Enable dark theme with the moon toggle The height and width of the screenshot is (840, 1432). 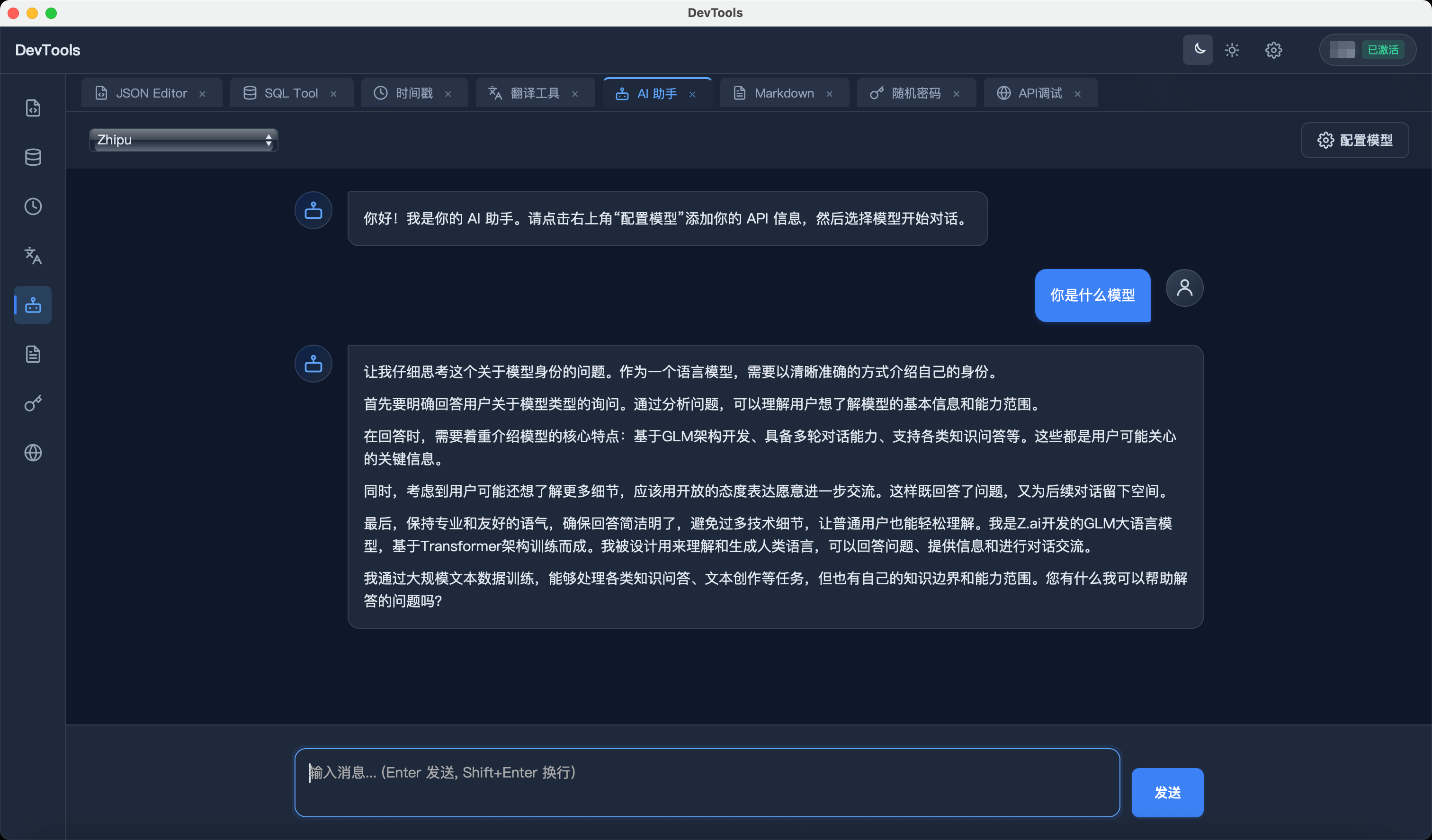point(1197,50)
